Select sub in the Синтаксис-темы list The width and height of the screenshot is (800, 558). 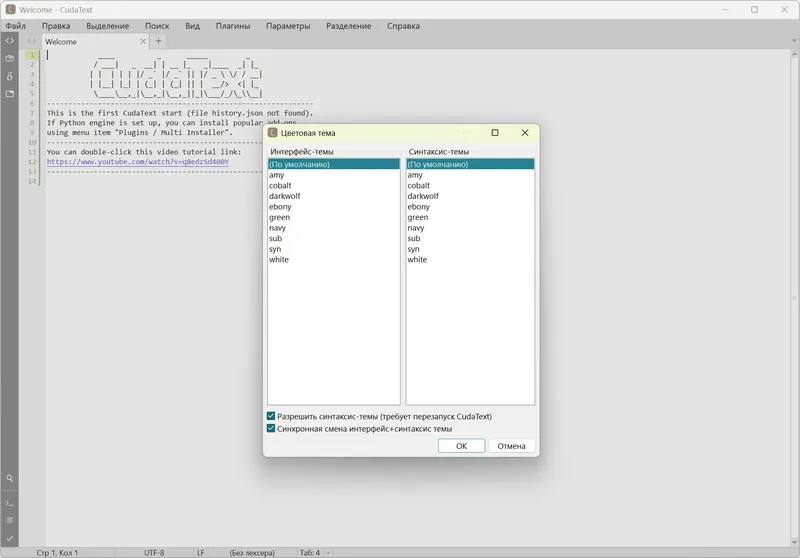[x=470, y=238]
